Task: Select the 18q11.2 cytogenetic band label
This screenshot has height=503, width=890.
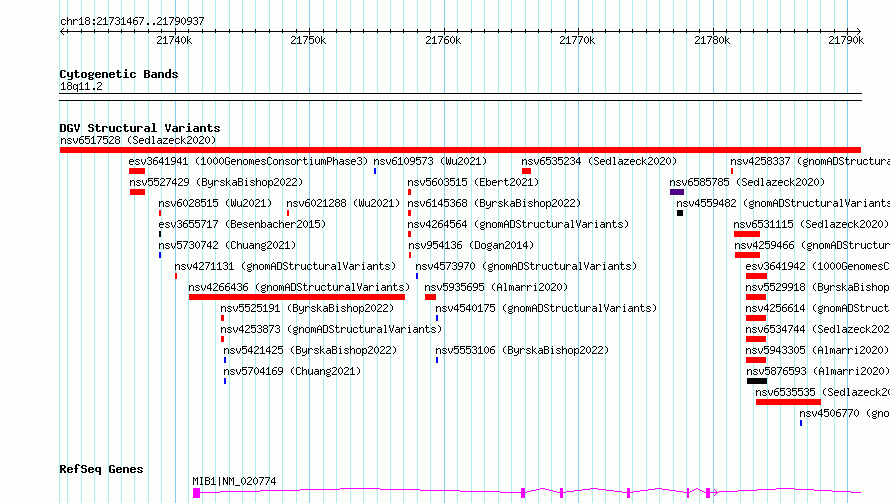Action: (x=81, y=86)
